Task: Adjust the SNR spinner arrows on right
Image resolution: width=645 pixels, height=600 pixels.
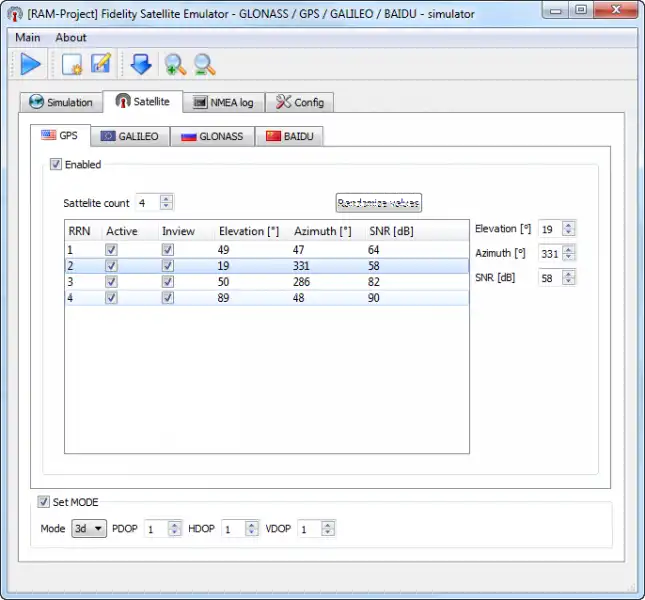Action: pyautogui.click(x=568, y=278)
